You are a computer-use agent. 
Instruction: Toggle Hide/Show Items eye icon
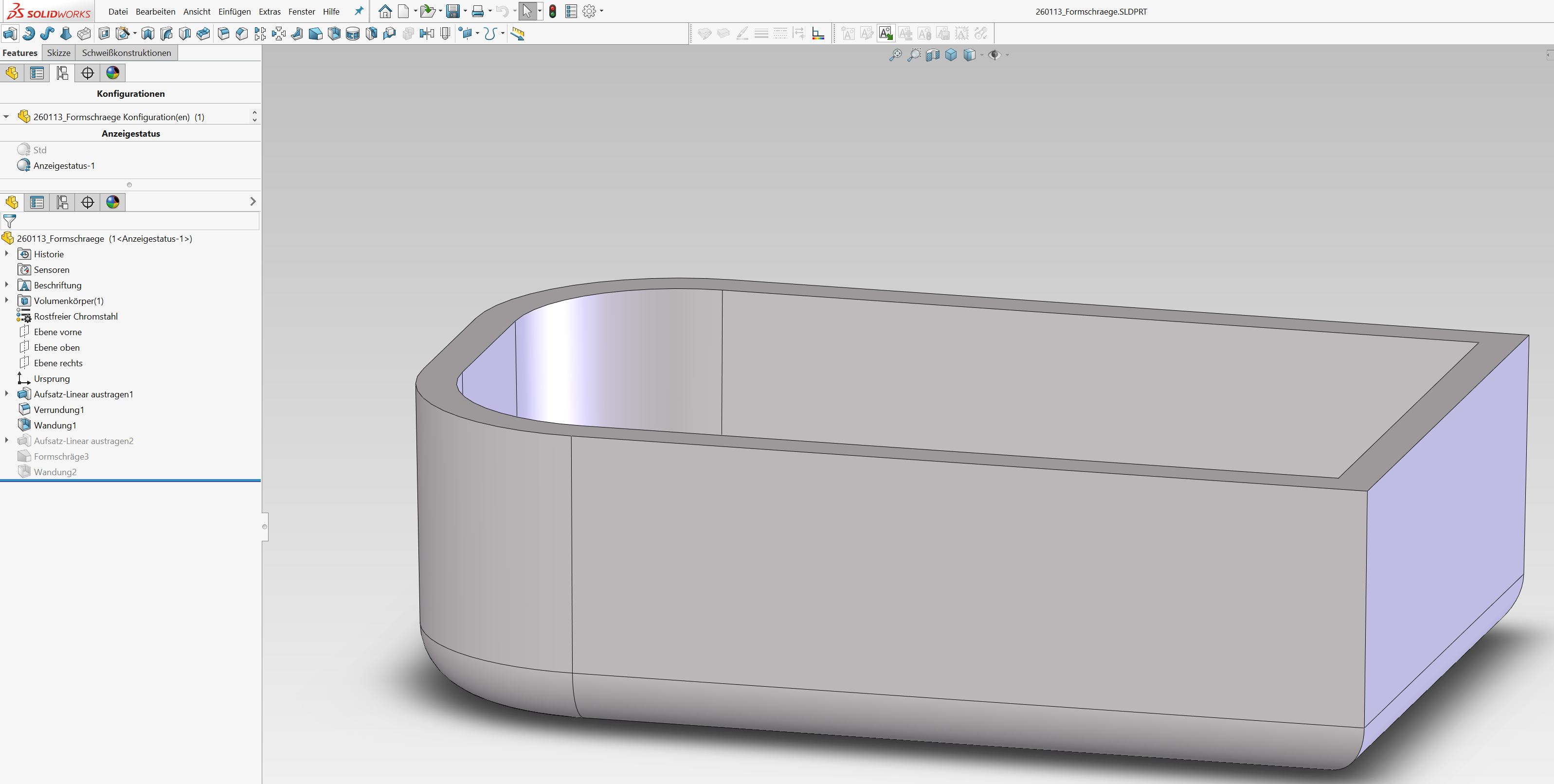994,55
